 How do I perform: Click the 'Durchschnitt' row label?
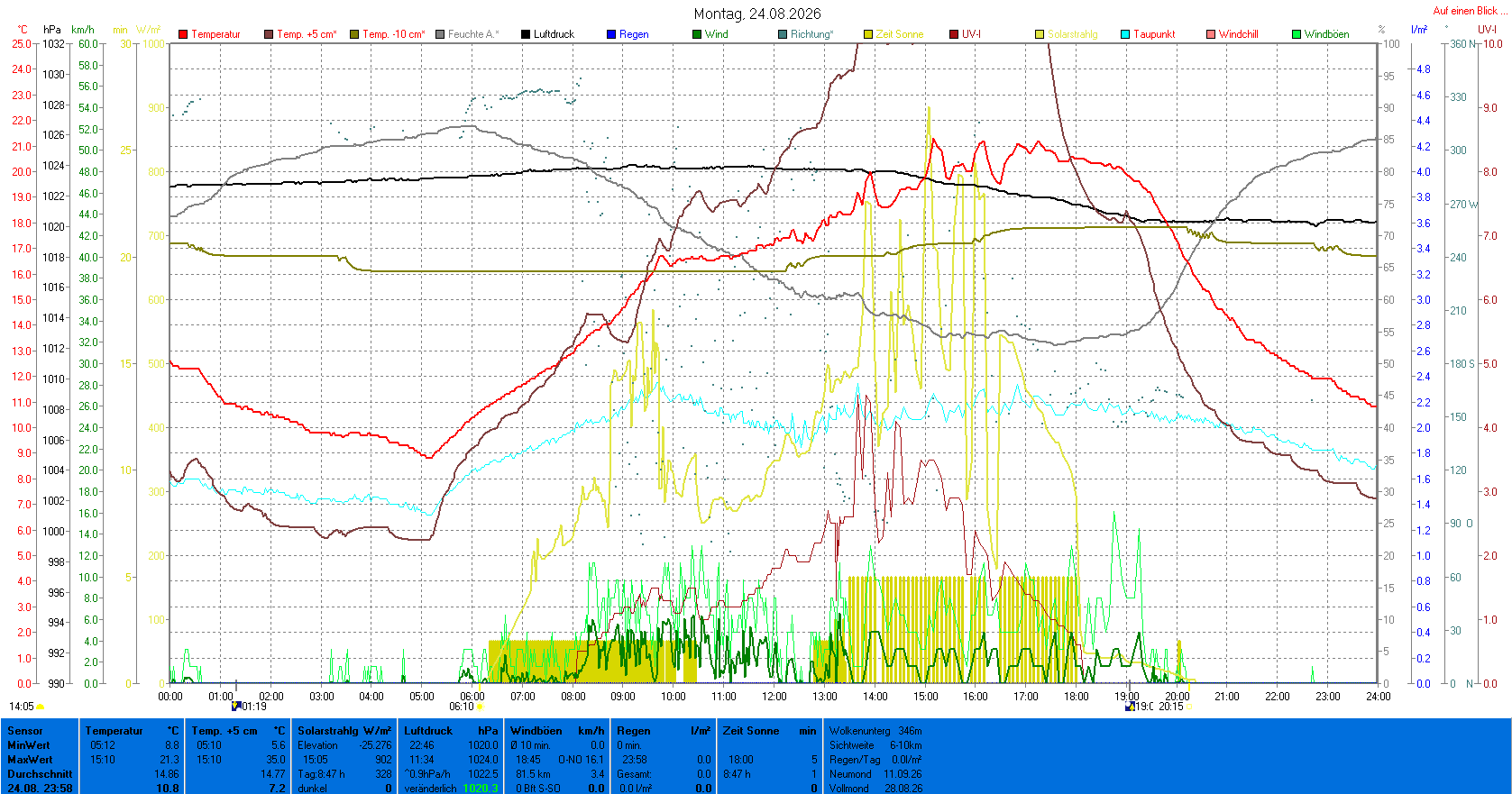(40, 774)
